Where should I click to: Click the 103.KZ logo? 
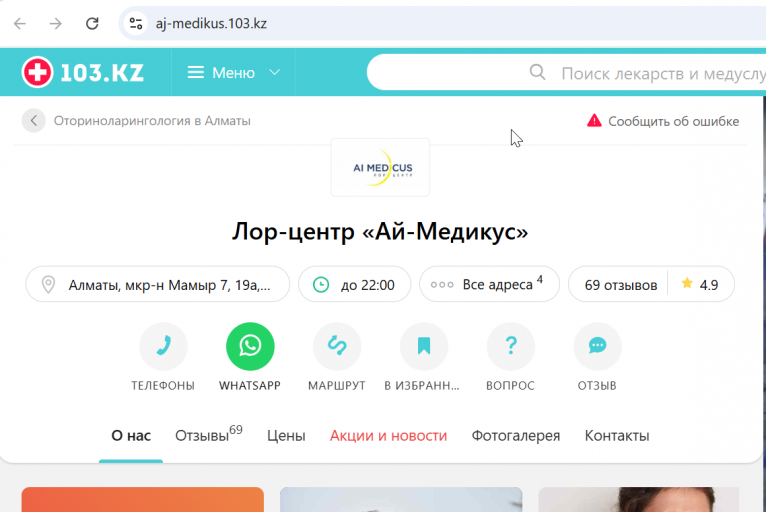tap(83, 72)
